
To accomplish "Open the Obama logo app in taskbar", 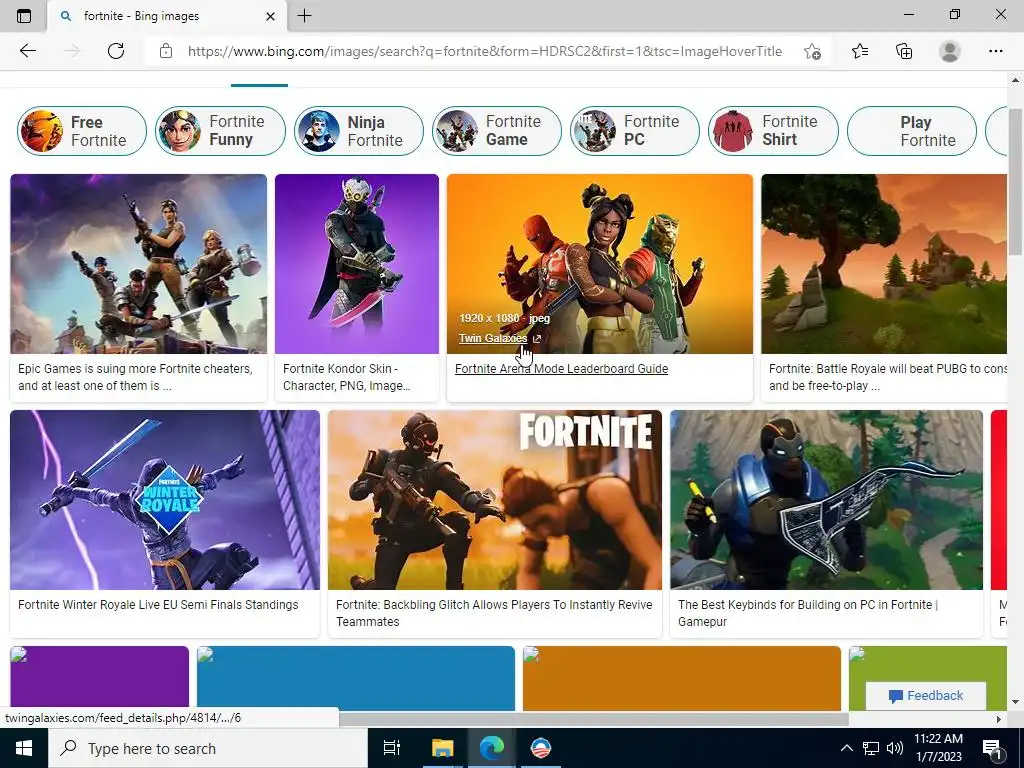I will (x=541, y=748).
